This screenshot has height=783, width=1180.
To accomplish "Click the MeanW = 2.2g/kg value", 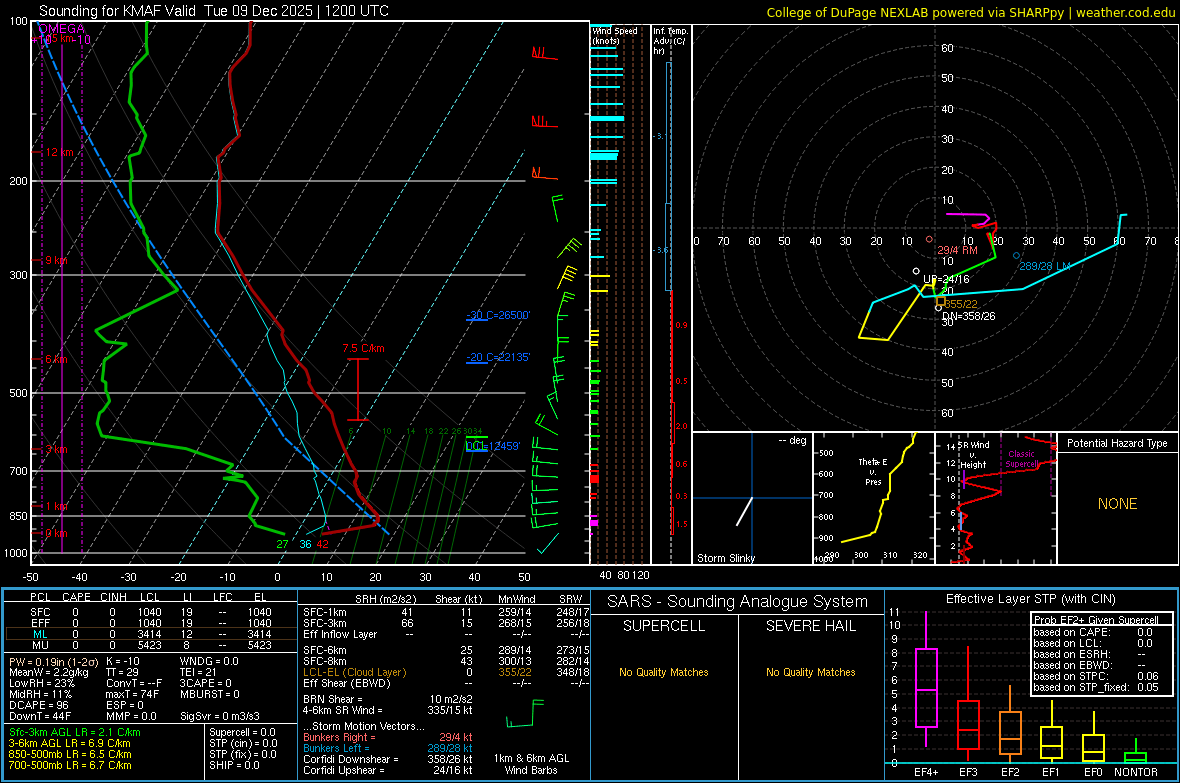I will pyautogui.click(x=49, y=672).
